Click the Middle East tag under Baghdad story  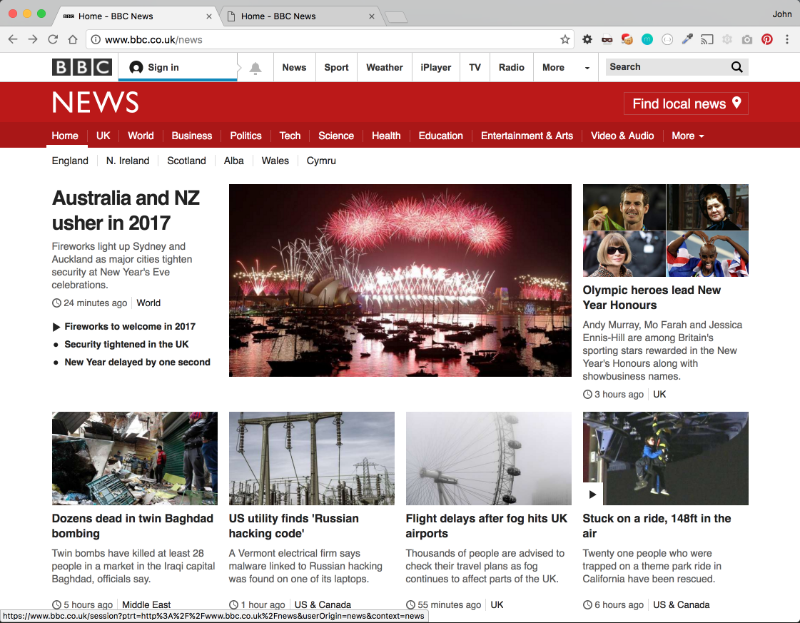pos(146,605)
